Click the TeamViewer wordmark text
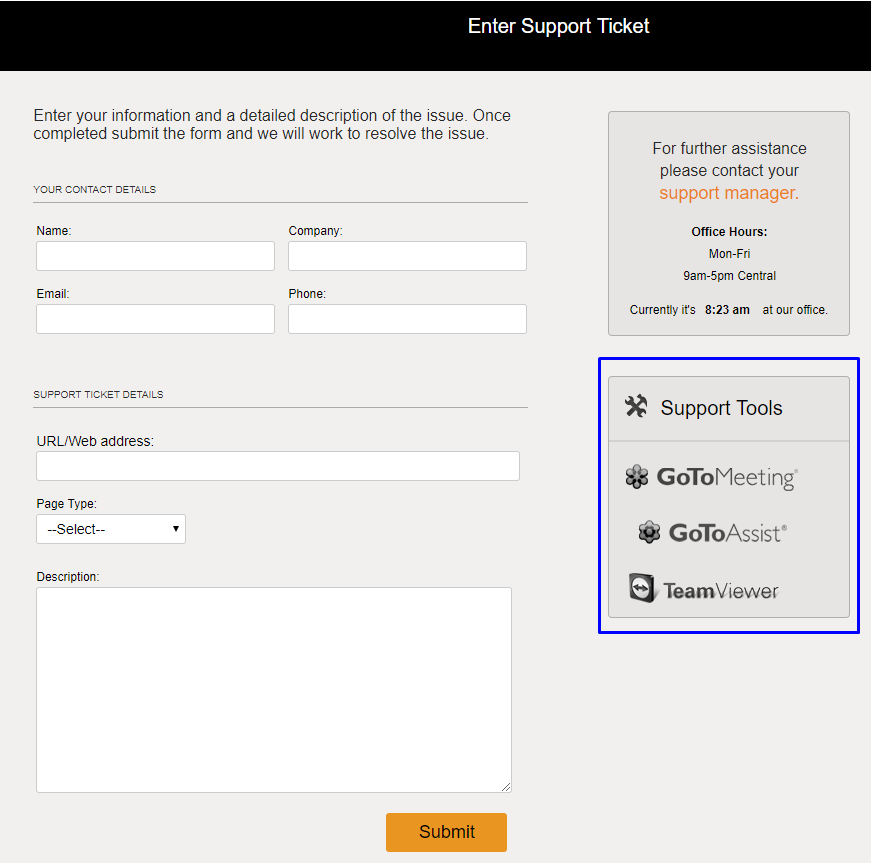871x863 pixels. click(720, 591)
